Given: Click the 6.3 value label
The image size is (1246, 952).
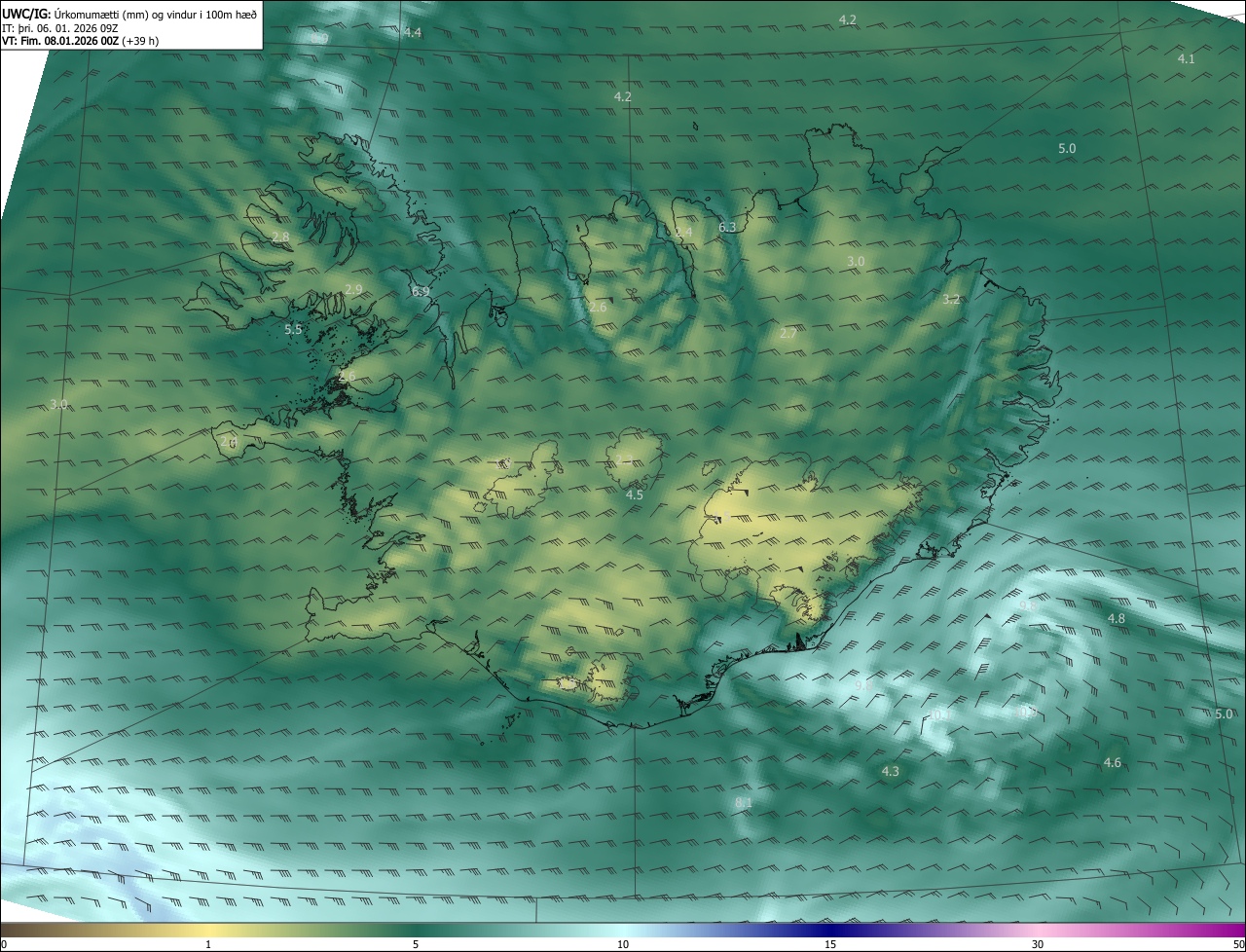Looking at the screenshot, I should pyautogui.click(x=727, y=228).
